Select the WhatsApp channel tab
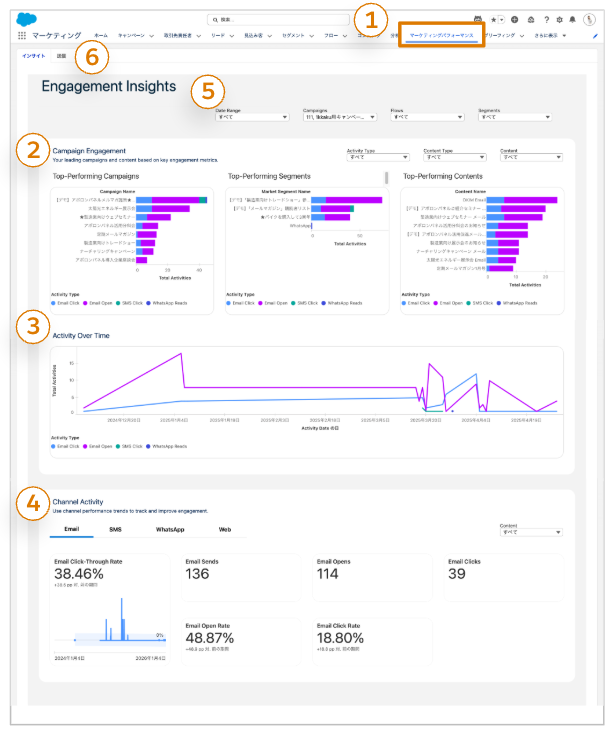 coord(170,530)
